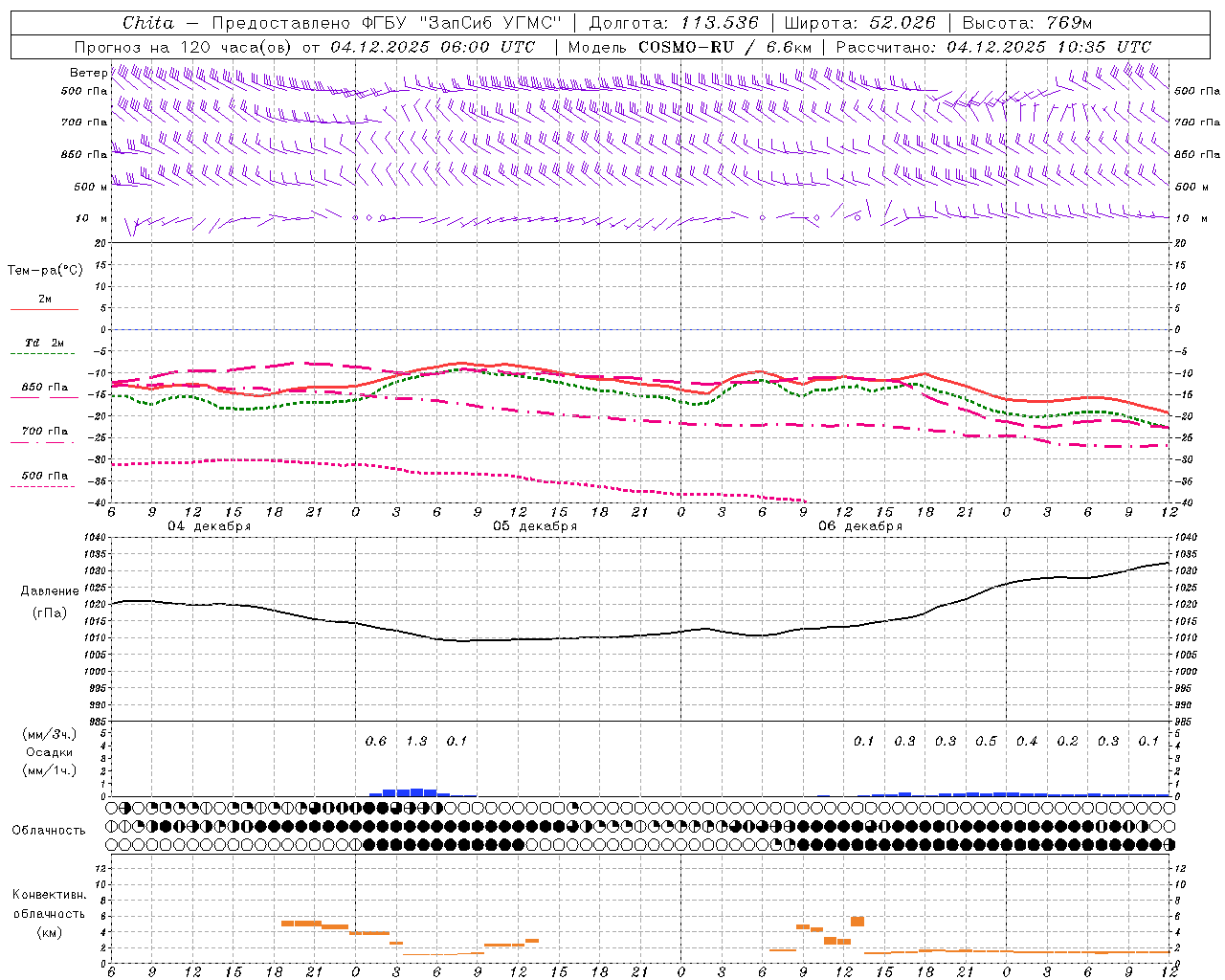This screenshot has width=1225, height=980.
Task: Click the "Td 2м" dew point legend entry
Action: coord(44,343)
